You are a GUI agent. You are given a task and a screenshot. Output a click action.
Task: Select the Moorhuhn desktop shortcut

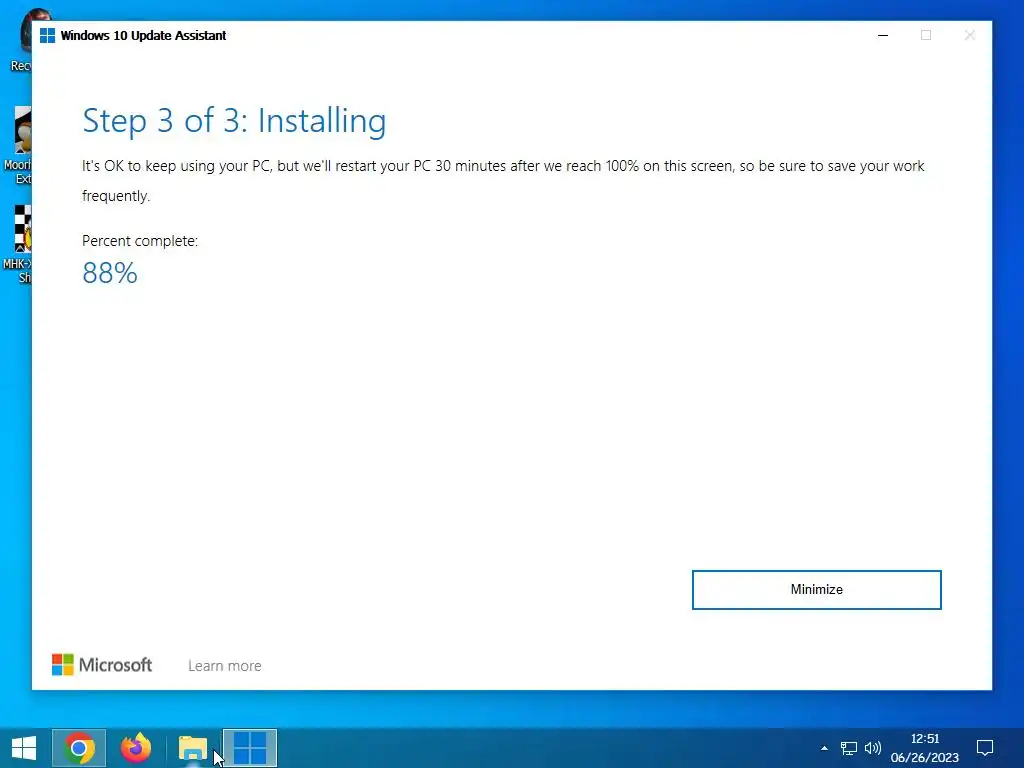(x=20, y=145)
